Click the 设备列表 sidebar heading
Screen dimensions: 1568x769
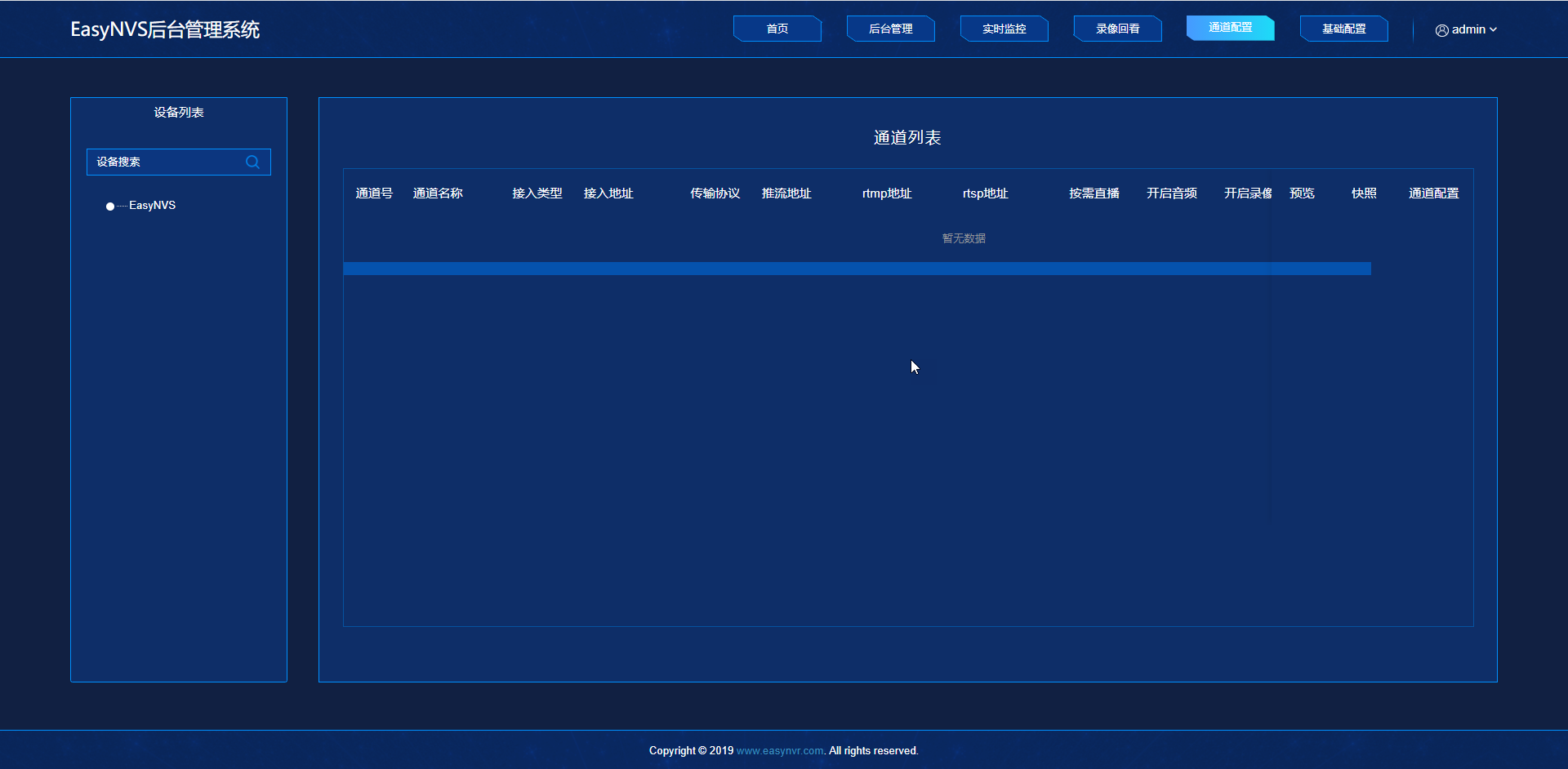pyautogui.click(x=179, y=113)
